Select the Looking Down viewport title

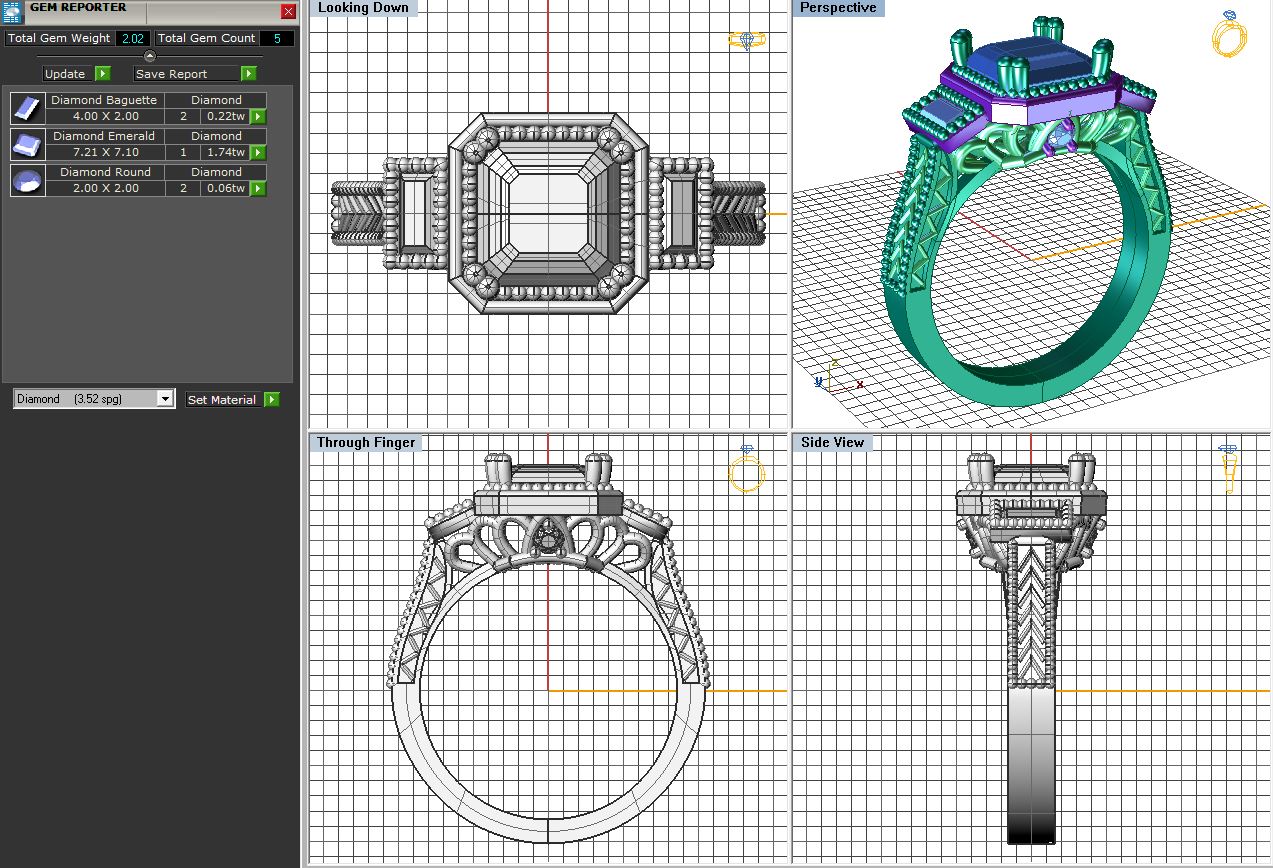(363, 8)
